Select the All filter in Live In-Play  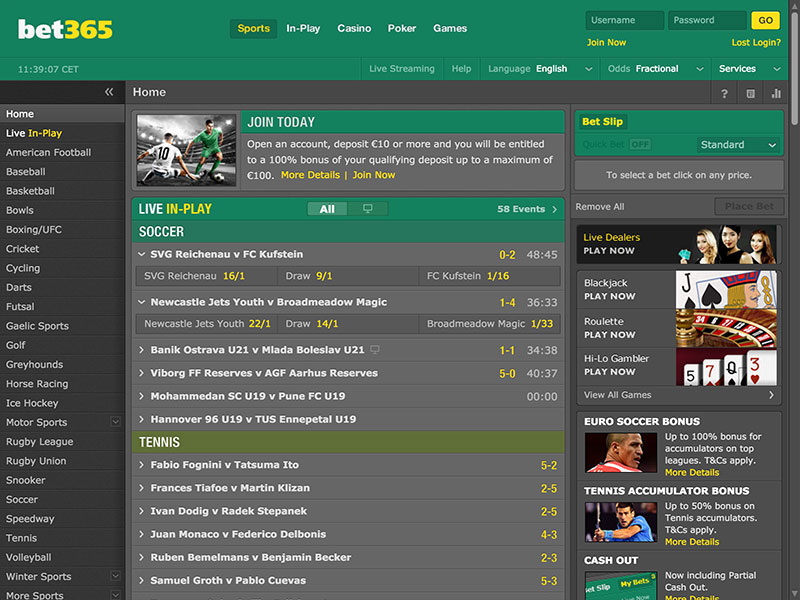click(x=327, y=209)
